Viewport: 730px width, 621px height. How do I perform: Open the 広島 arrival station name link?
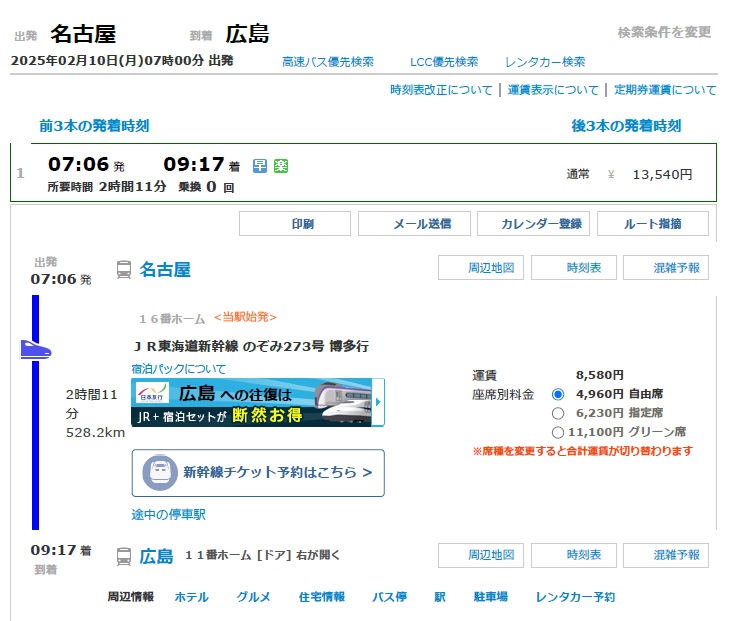pyautogui.click(x=156, y=556)
